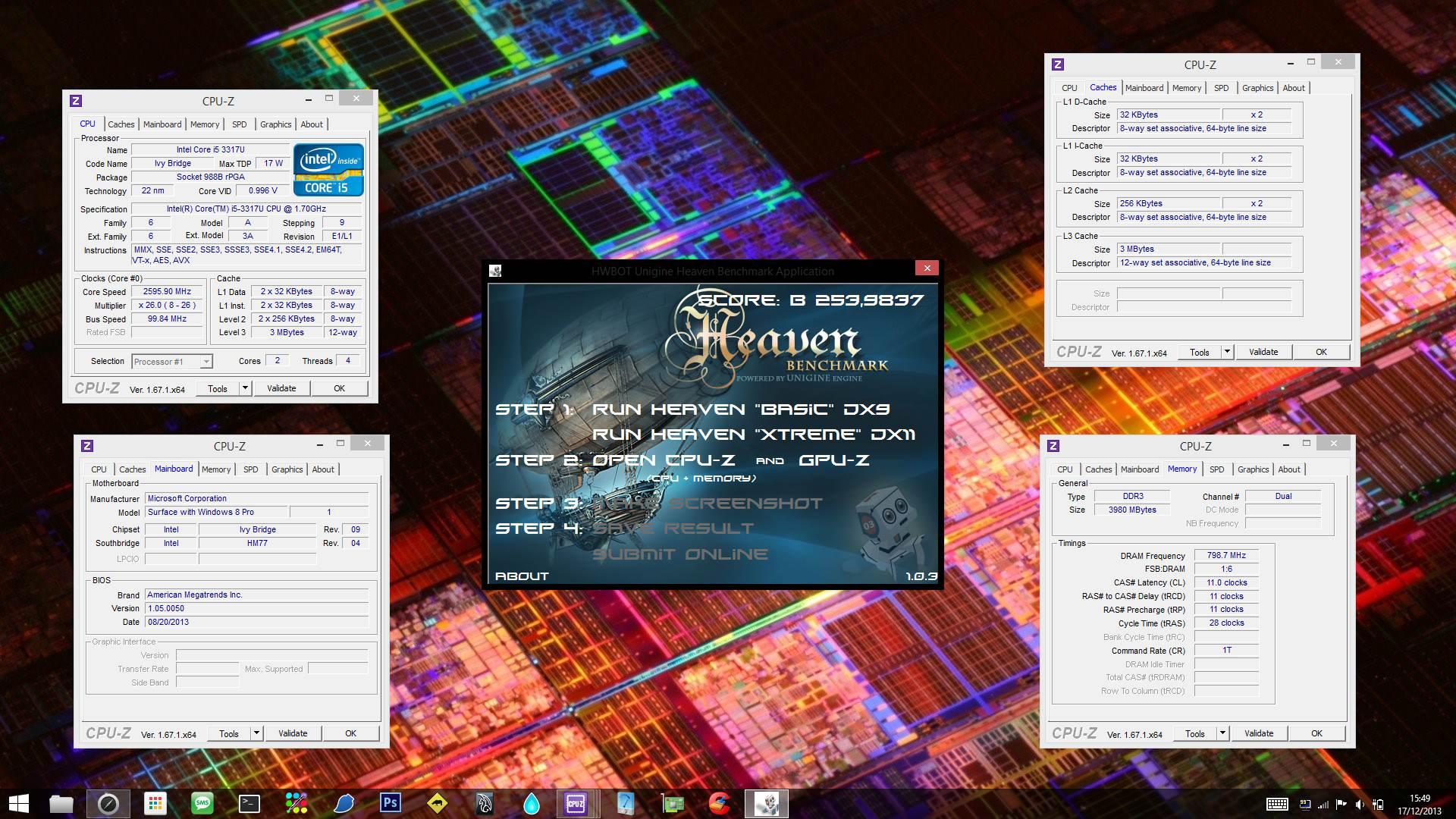The image size is (1456, 819).
Task: Click Save Result in the HWBOT window
Action: pyautogui.click(x=673, y=529)
